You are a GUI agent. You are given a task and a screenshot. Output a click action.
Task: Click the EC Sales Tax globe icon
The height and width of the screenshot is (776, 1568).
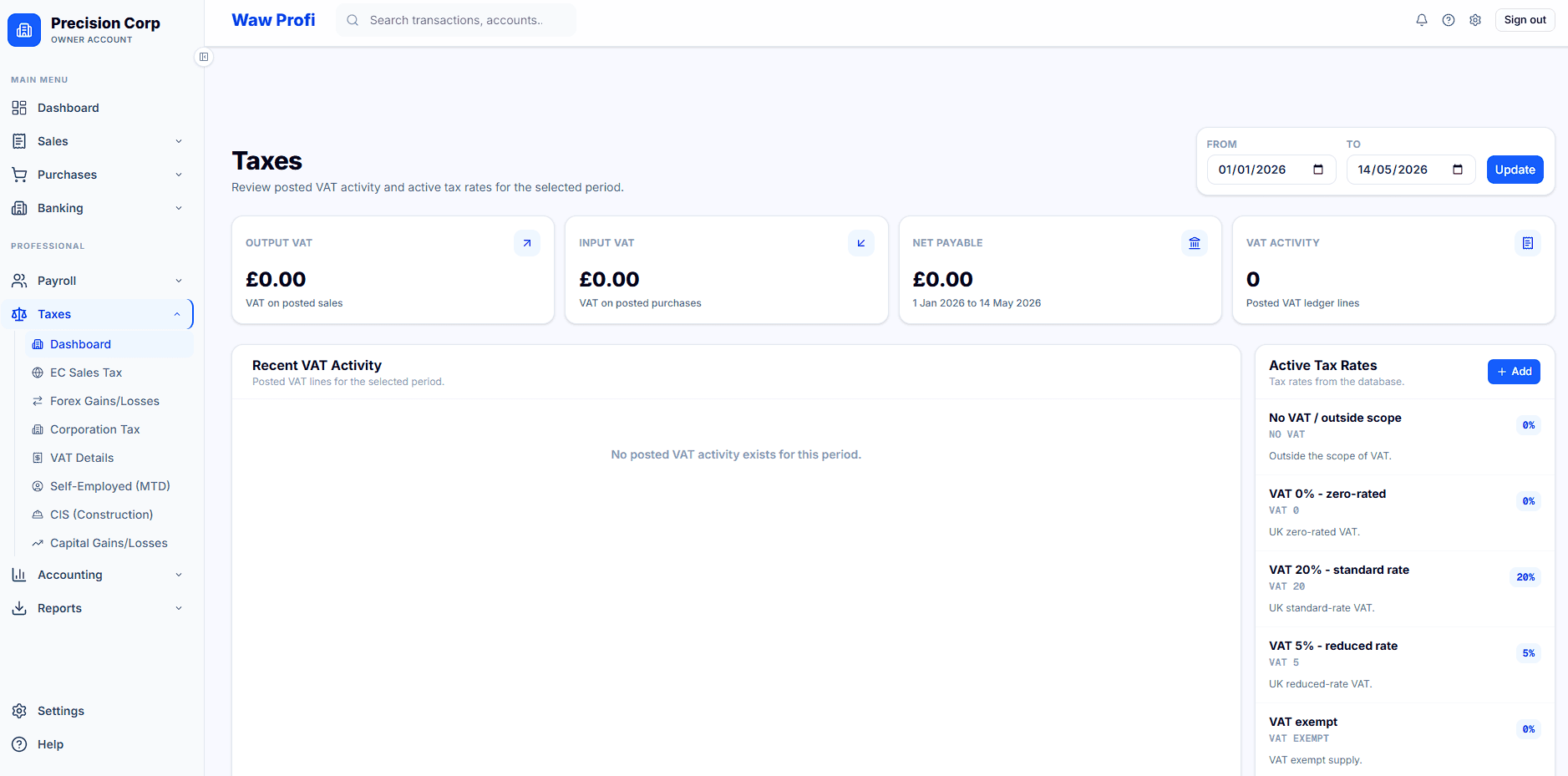coord(38,373)
